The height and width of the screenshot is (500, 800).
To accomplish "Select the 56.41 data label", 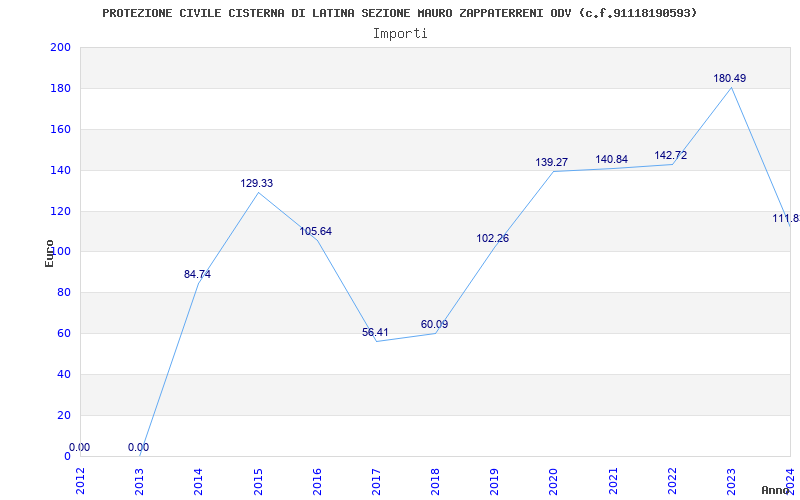I will [375, 332].
